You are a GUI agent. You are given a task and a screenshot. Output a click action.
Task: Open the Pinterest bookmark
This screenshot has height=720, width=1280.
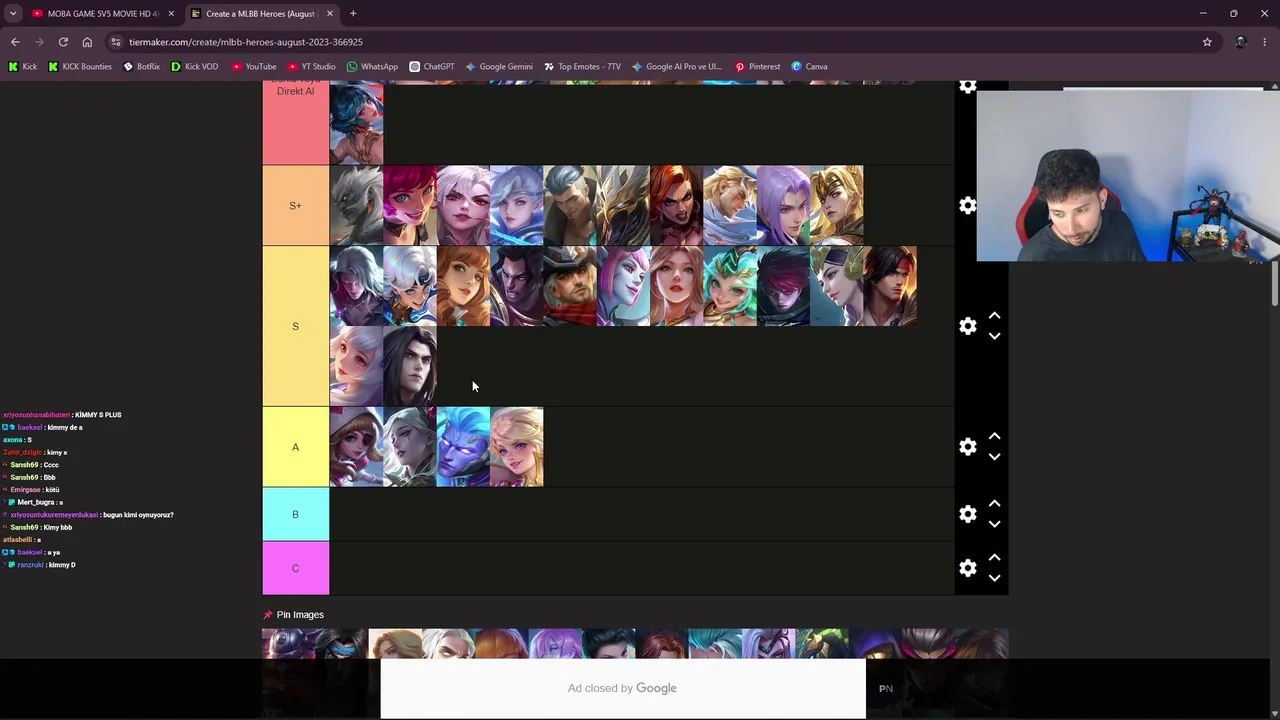[x=757, y=66]
